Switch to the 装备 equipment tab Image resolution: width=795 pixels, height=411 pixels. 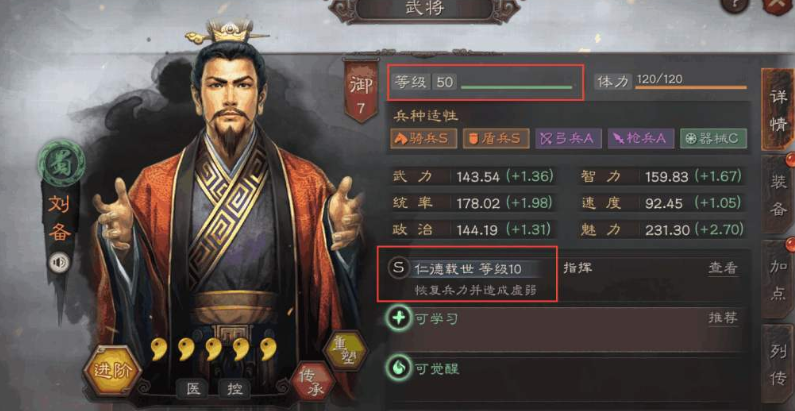coord(778,196)
